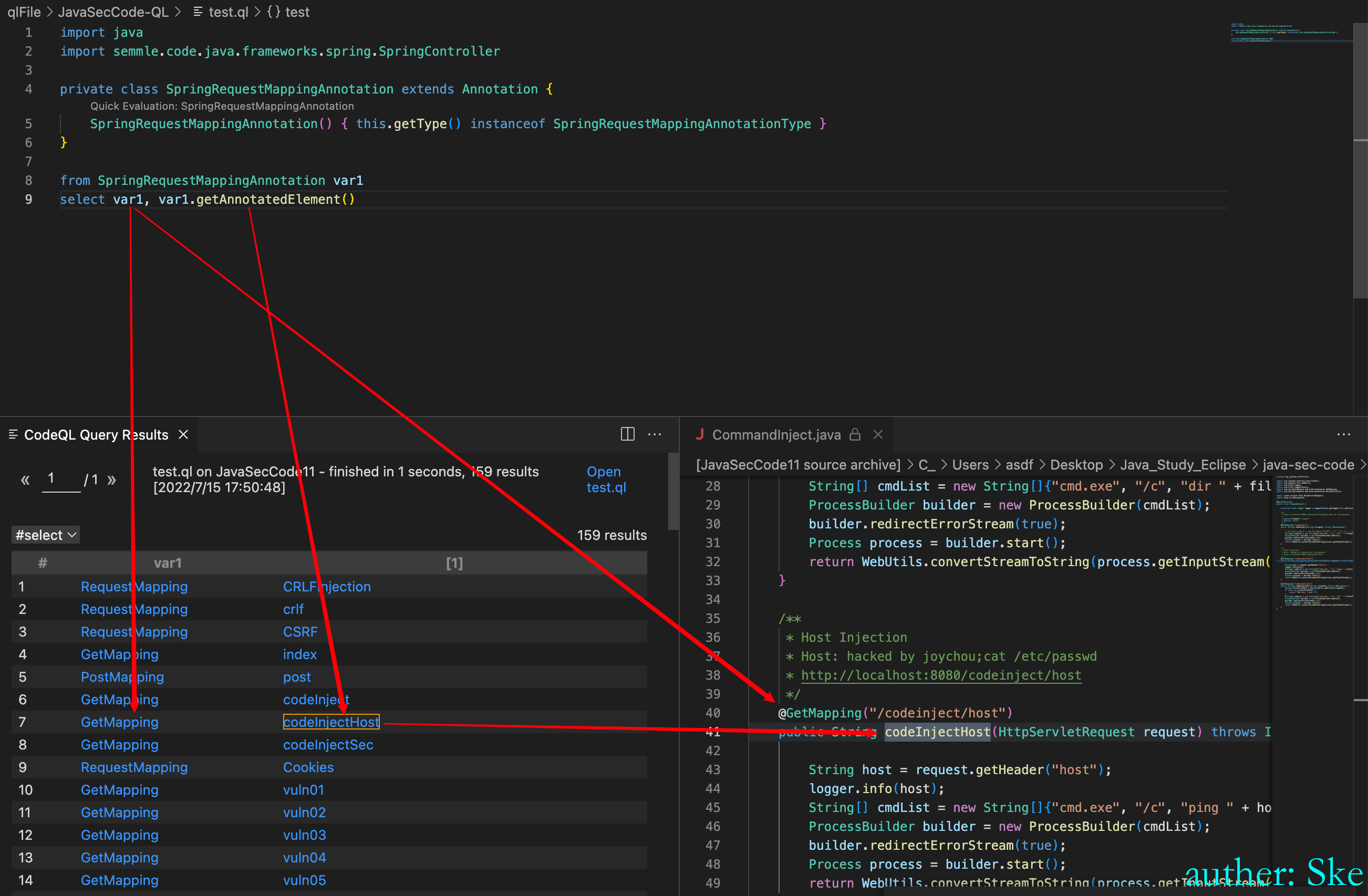Click the results page number field

pyautogui.click(x=60, y=479)
